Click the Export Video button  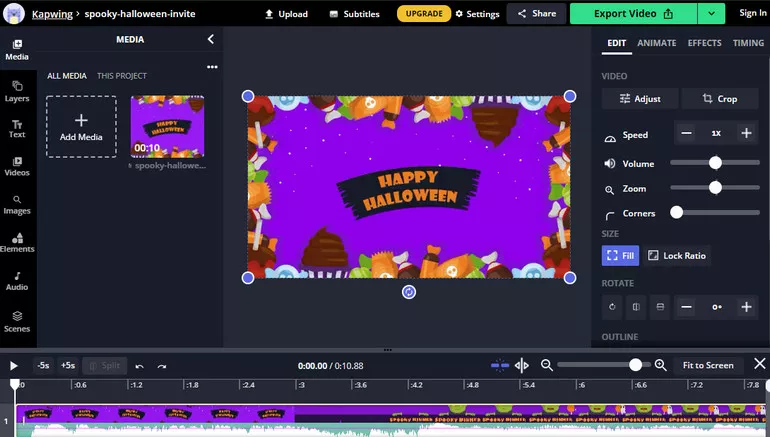tap(633, 14)
